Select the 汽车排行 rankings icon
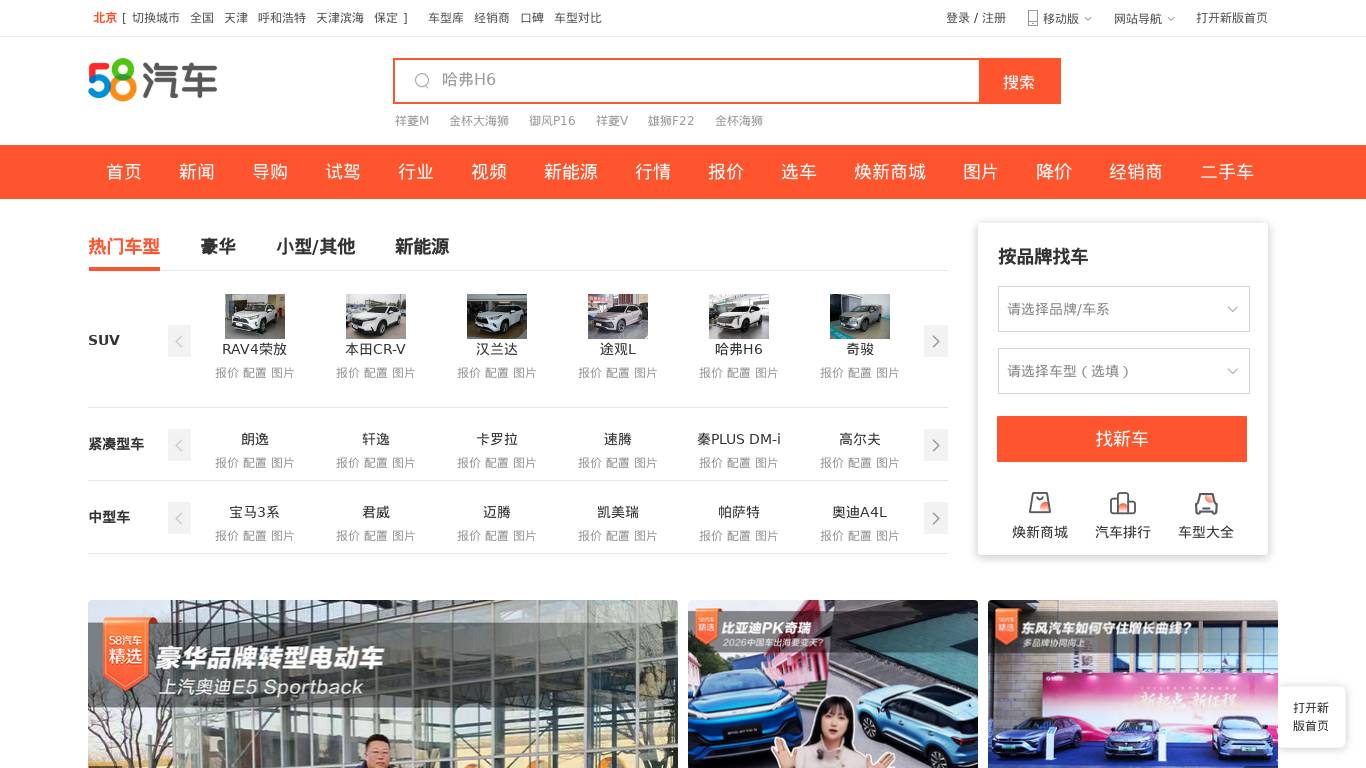 [1123, 503]
